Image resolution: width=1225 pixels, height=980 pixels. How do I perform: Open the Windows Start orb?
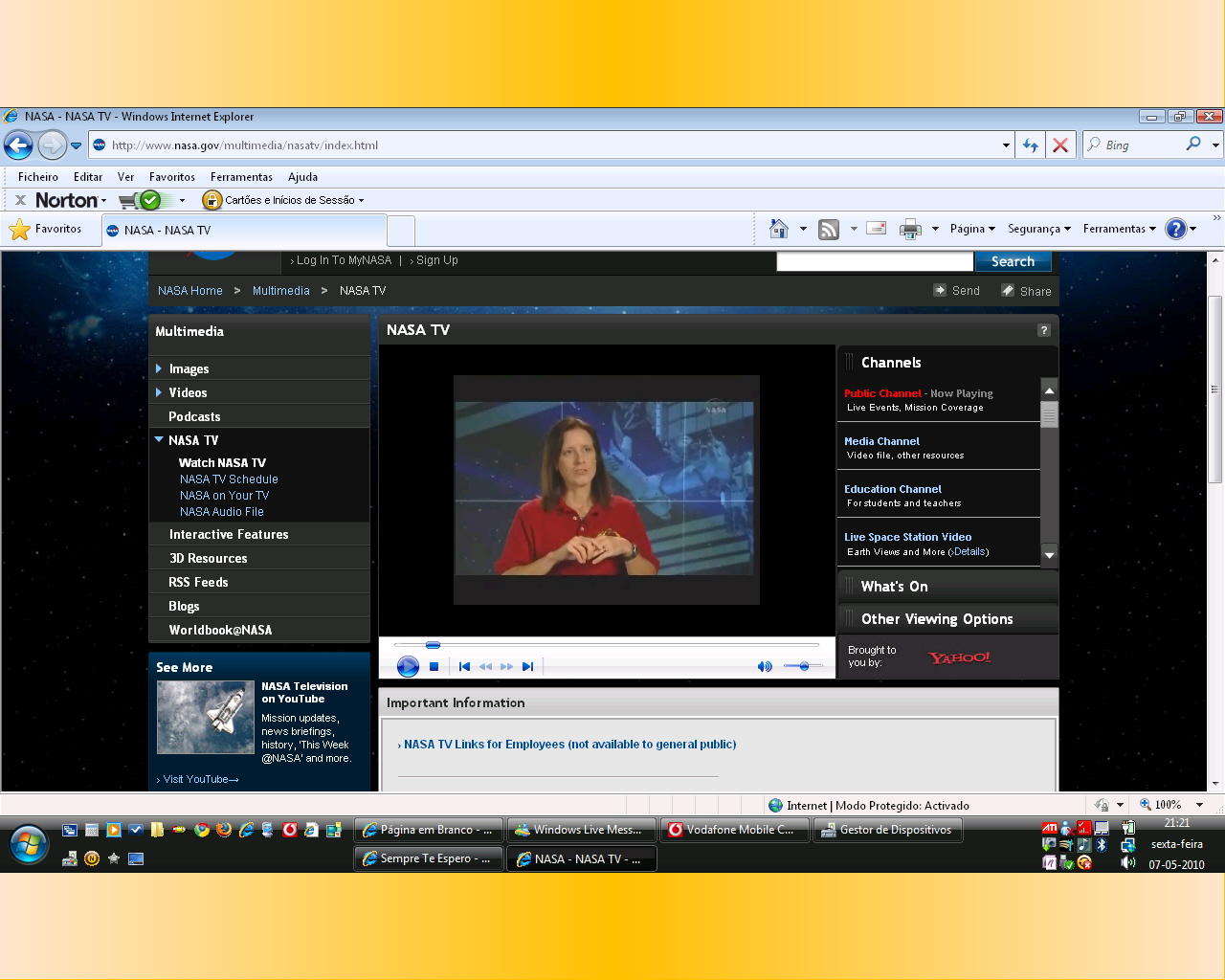29,844
